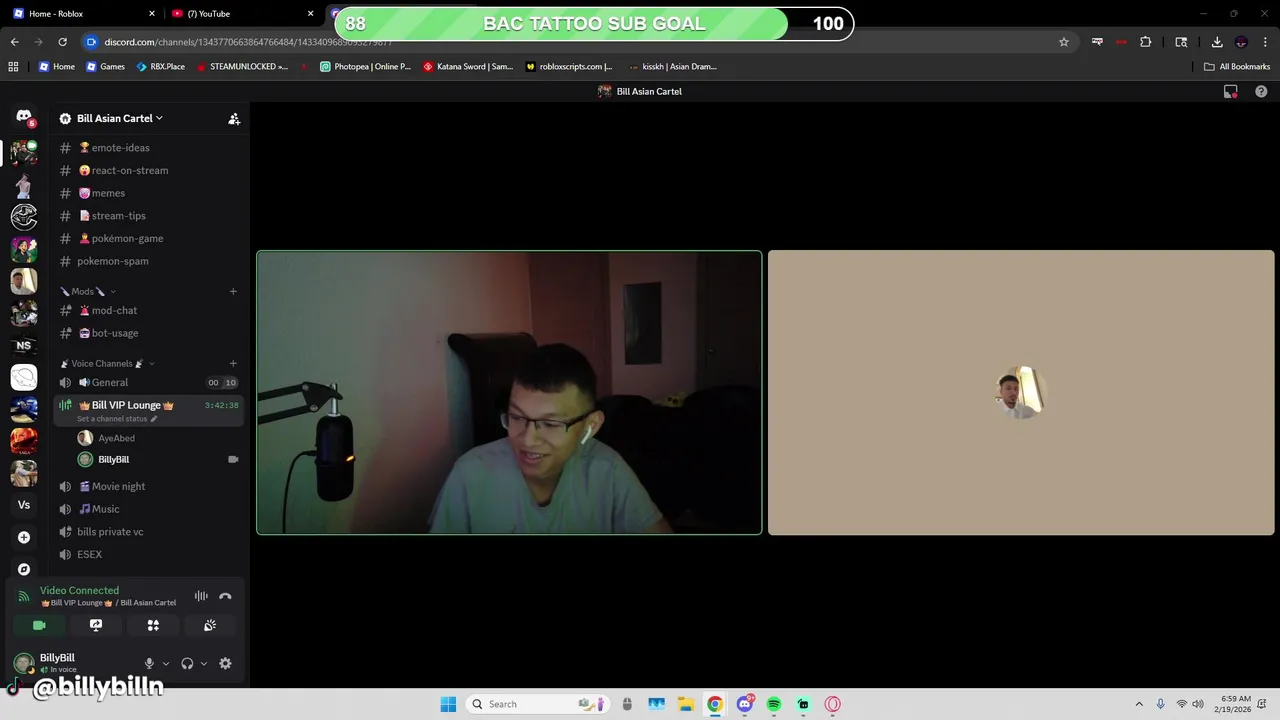Click the plus icon next to Voice Channels
This screenshot has height=720, width=1280.
[233, 363]
